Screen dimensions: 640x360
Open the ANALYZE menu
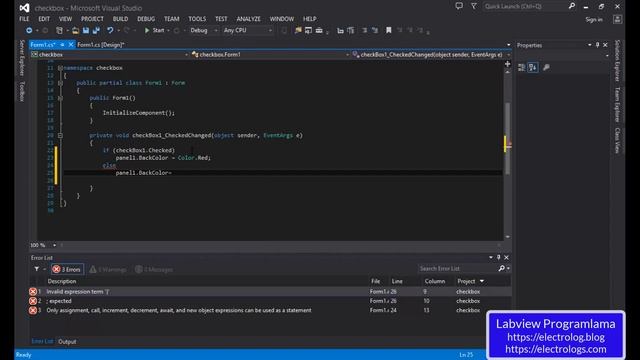[x=248, y=19]
